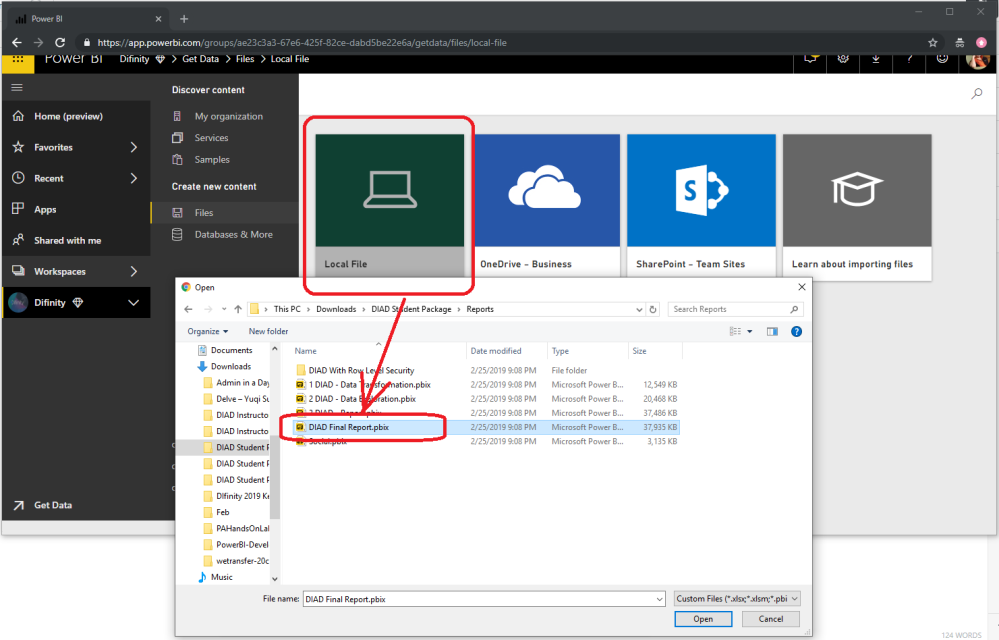Click the refresh button in the dialog address bar
The height and width of the screenshot is (640, 999).
tap(653, 310)
